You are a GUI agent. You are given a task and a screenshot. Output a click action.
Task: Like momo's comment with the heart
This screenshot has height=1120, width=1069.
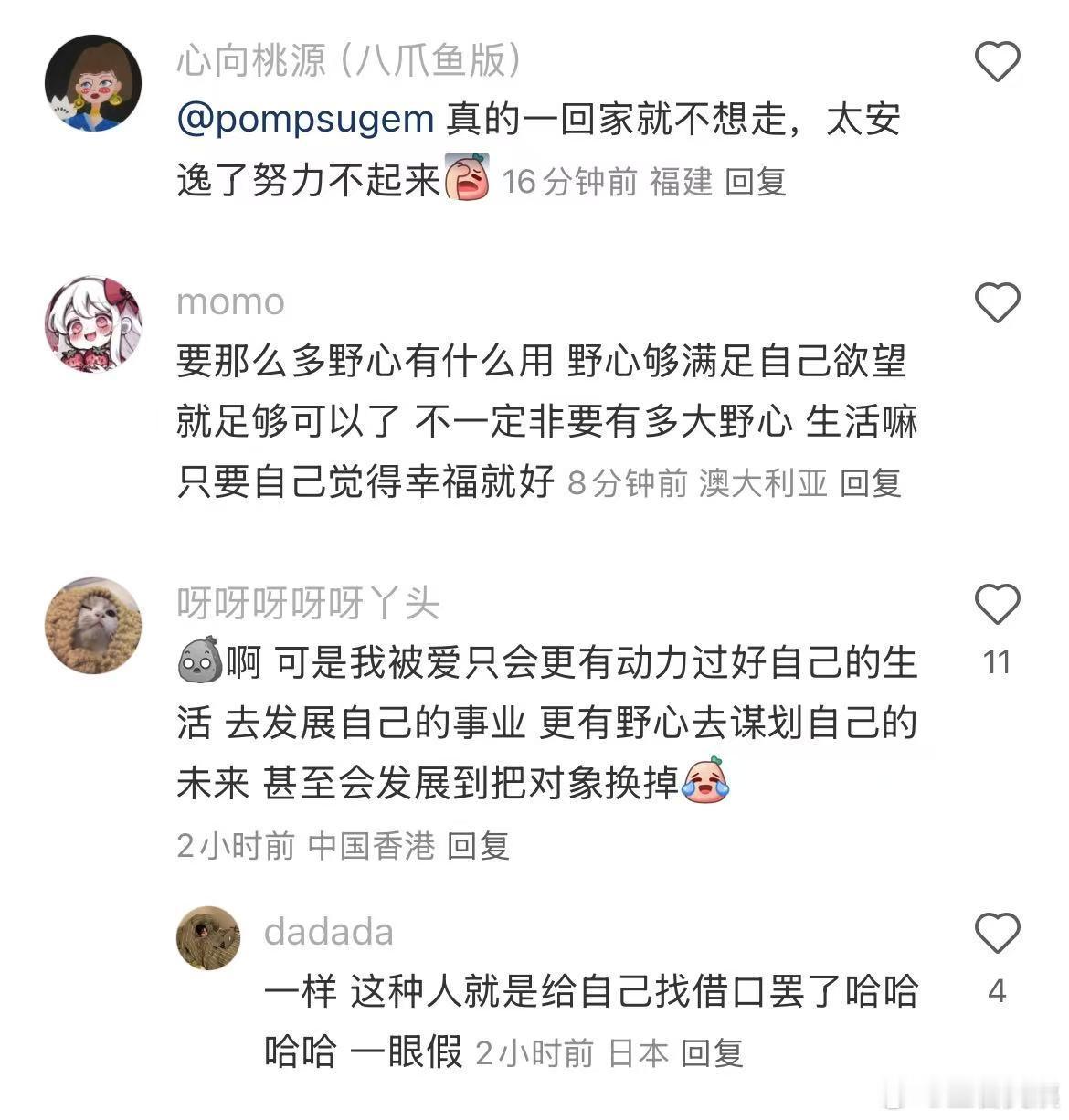(997, 302)
